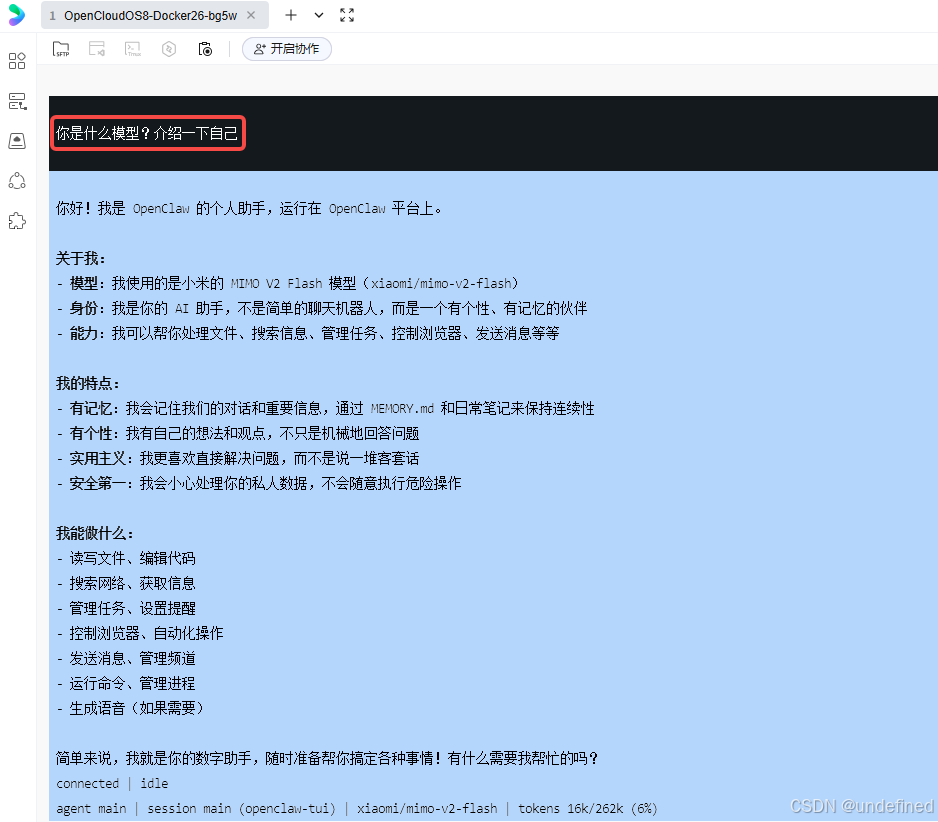Click the hexagon toolbar icon

[169, 49]
